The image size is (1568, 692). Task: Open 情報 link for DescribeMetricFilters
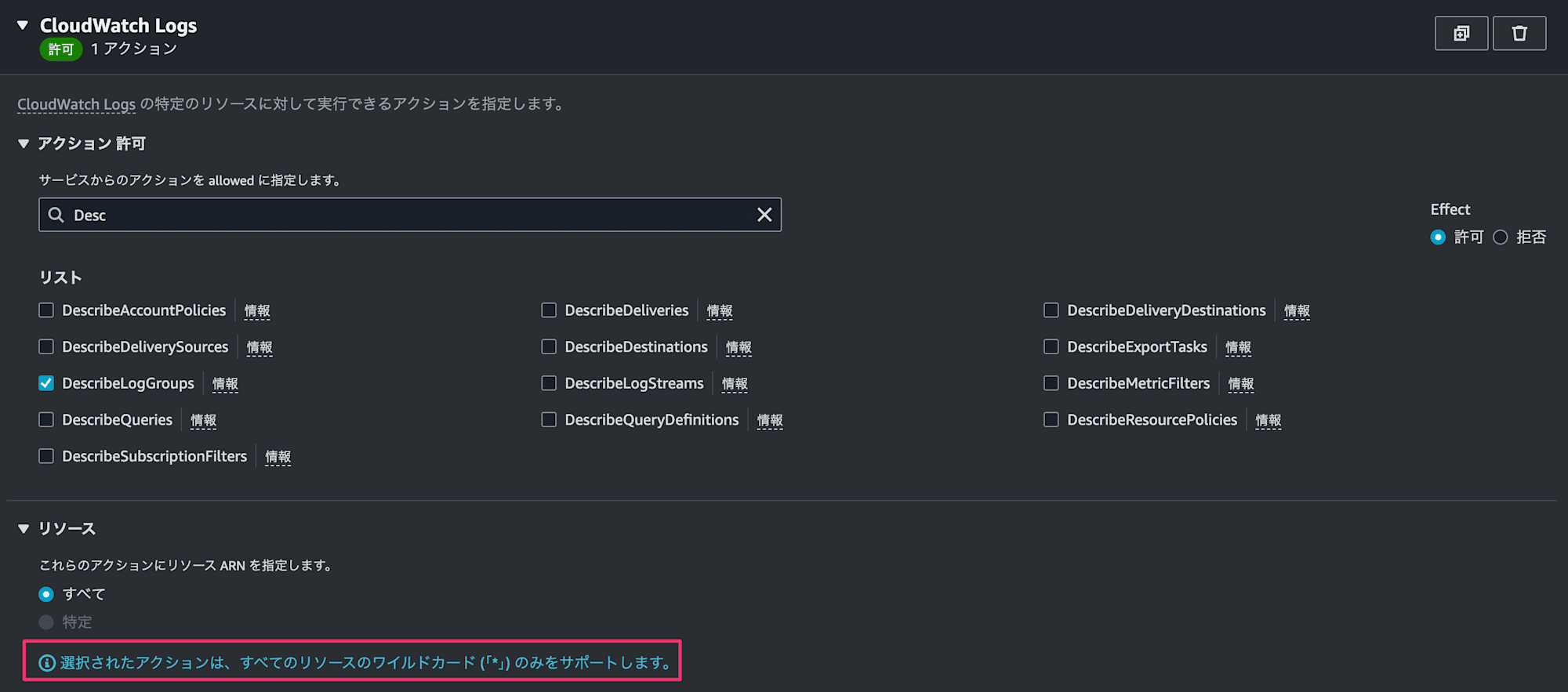1241,384
